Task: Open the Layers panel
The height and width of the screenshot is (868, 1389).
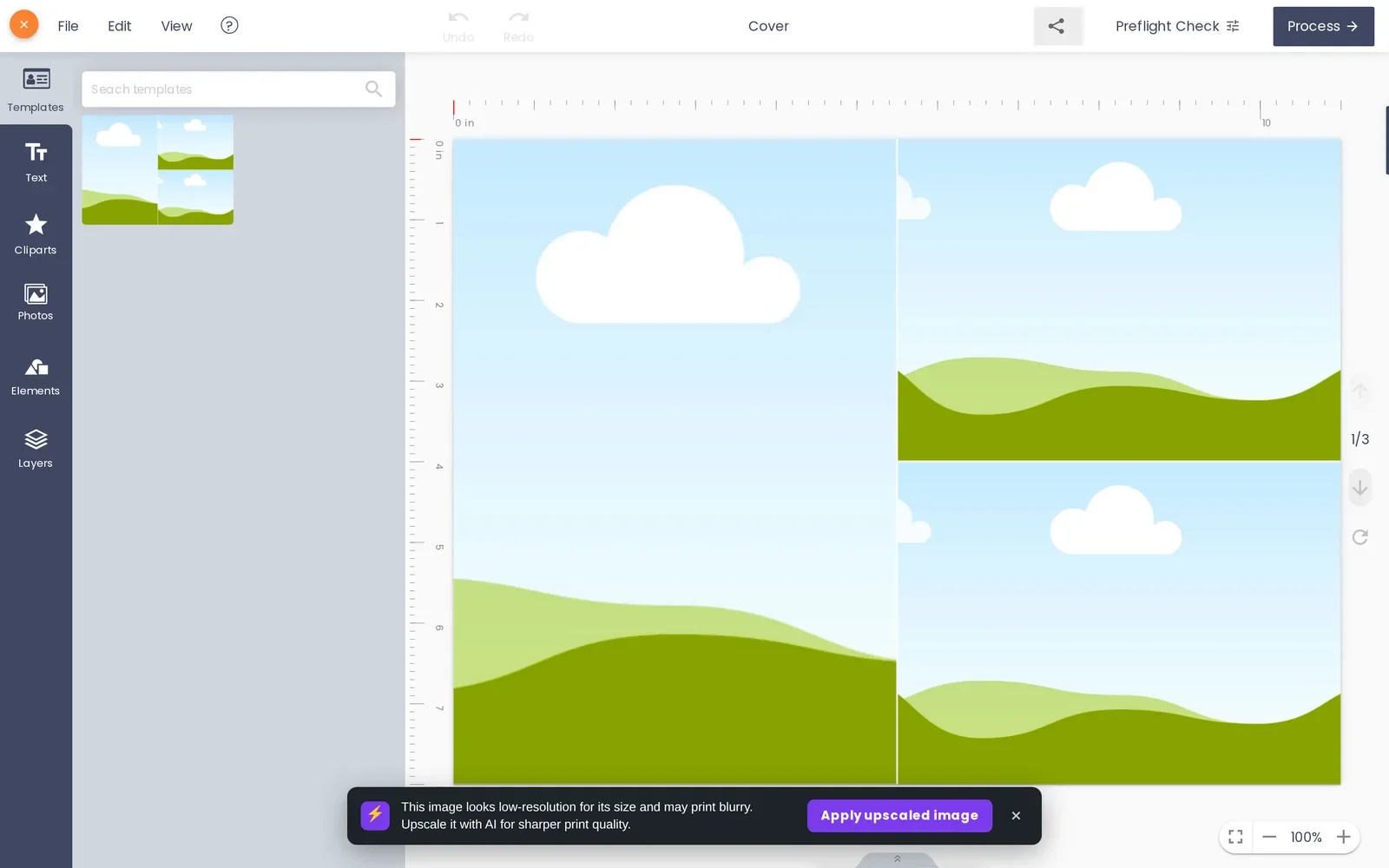Action: click(36, 449)
